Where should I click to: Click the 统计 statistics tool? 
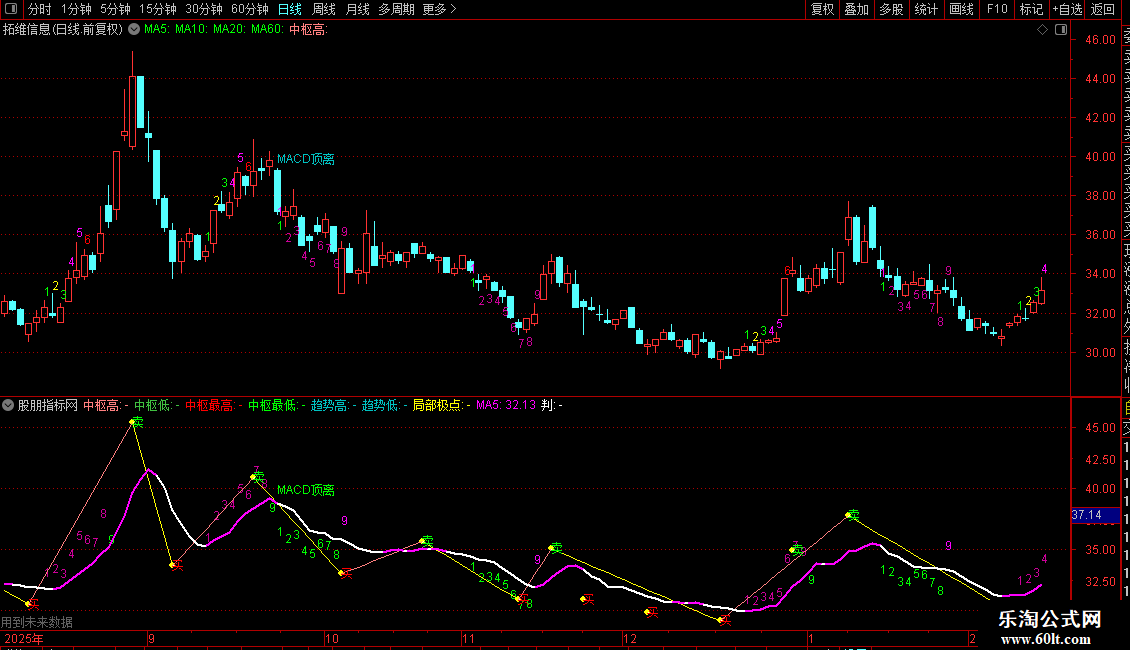(x=926, y=9)
